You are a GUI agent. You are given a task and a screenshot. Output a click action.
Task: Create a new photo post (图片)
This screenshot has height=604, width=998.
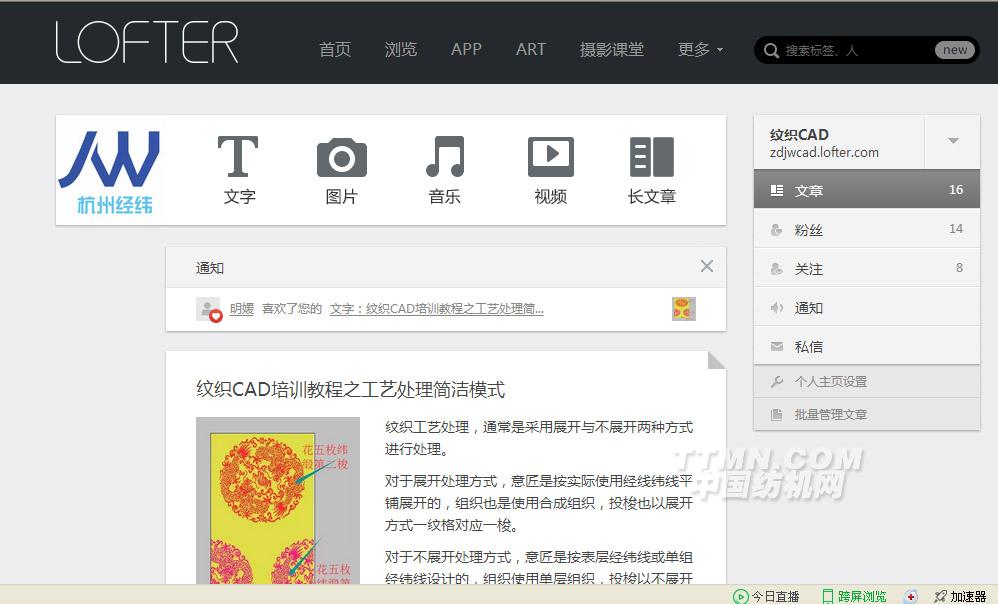coord(341,170)
